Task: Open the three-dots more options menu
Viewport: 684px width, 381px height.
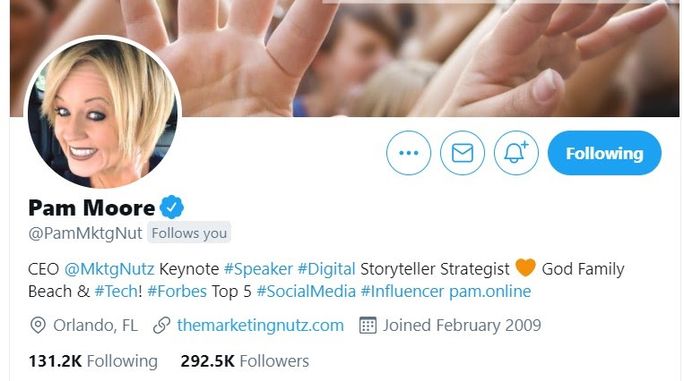Action: click(x=408, y=153)
